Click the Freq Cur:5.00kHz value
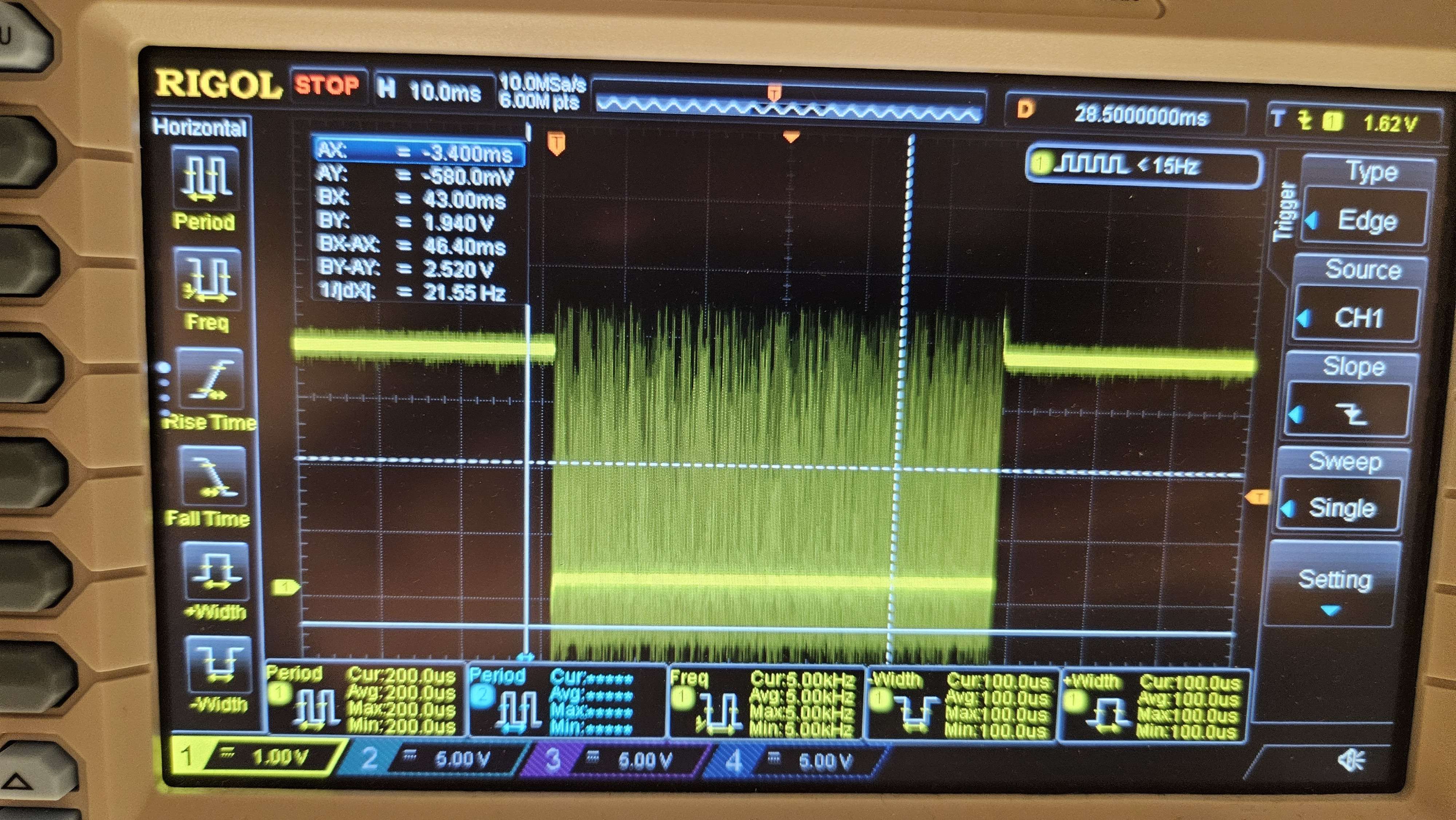The height and width of the screenshot is (820, 1456). point(803,679)
